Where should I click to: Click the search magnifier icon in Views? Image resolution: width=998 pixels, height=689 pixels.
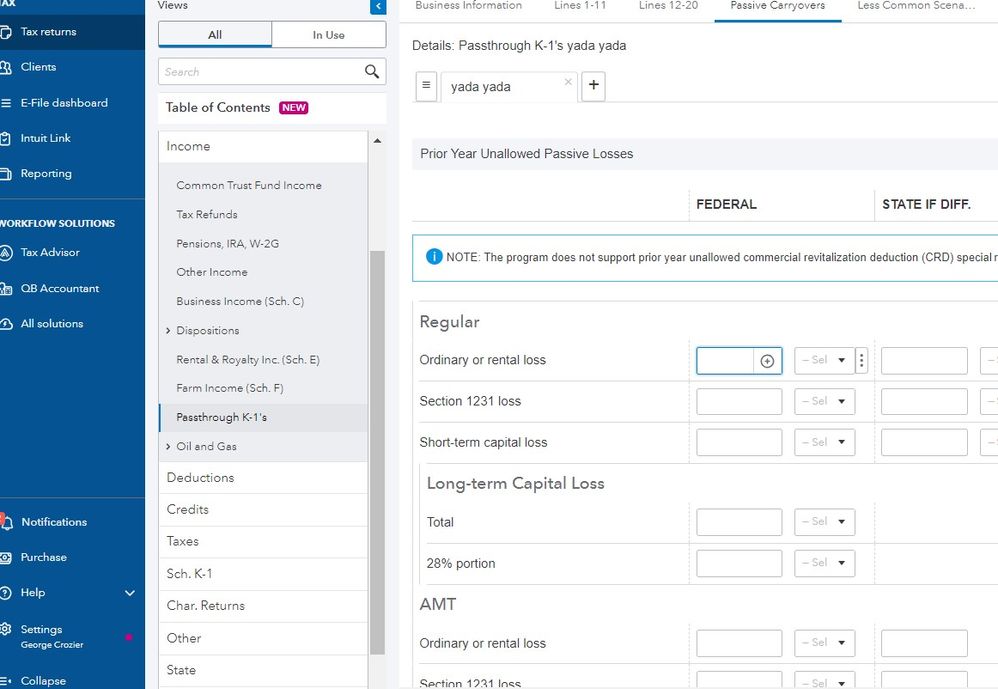pyautogui.click(x=372, y=71)
